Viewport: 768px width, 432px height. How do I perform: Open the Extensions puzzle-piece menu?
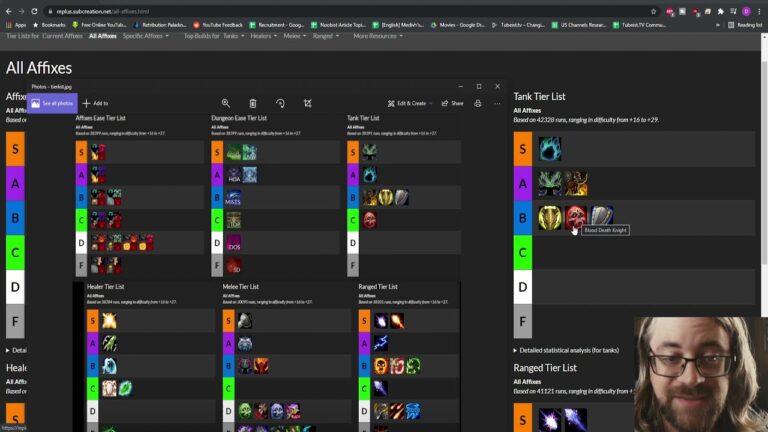720,11
